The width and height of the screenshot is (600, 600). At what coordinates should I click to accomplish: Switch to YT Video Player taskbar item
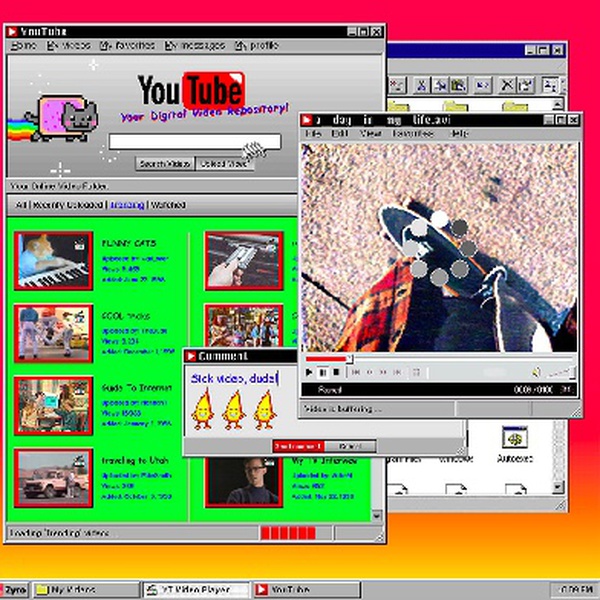point(196,590)
